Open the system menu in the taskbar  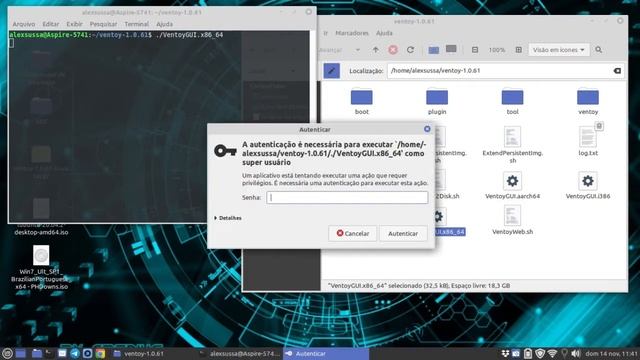coord(7,353)
